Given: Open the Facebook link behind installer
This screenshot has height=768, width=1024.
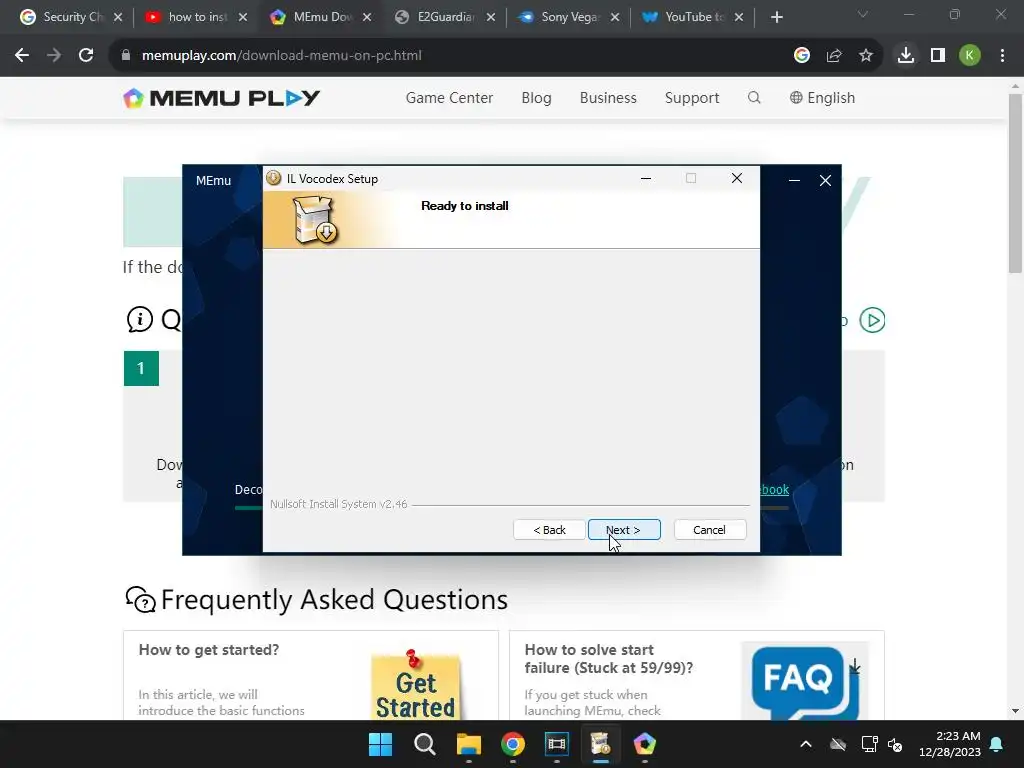Looking at the screenshot, I should click(775, 490).
